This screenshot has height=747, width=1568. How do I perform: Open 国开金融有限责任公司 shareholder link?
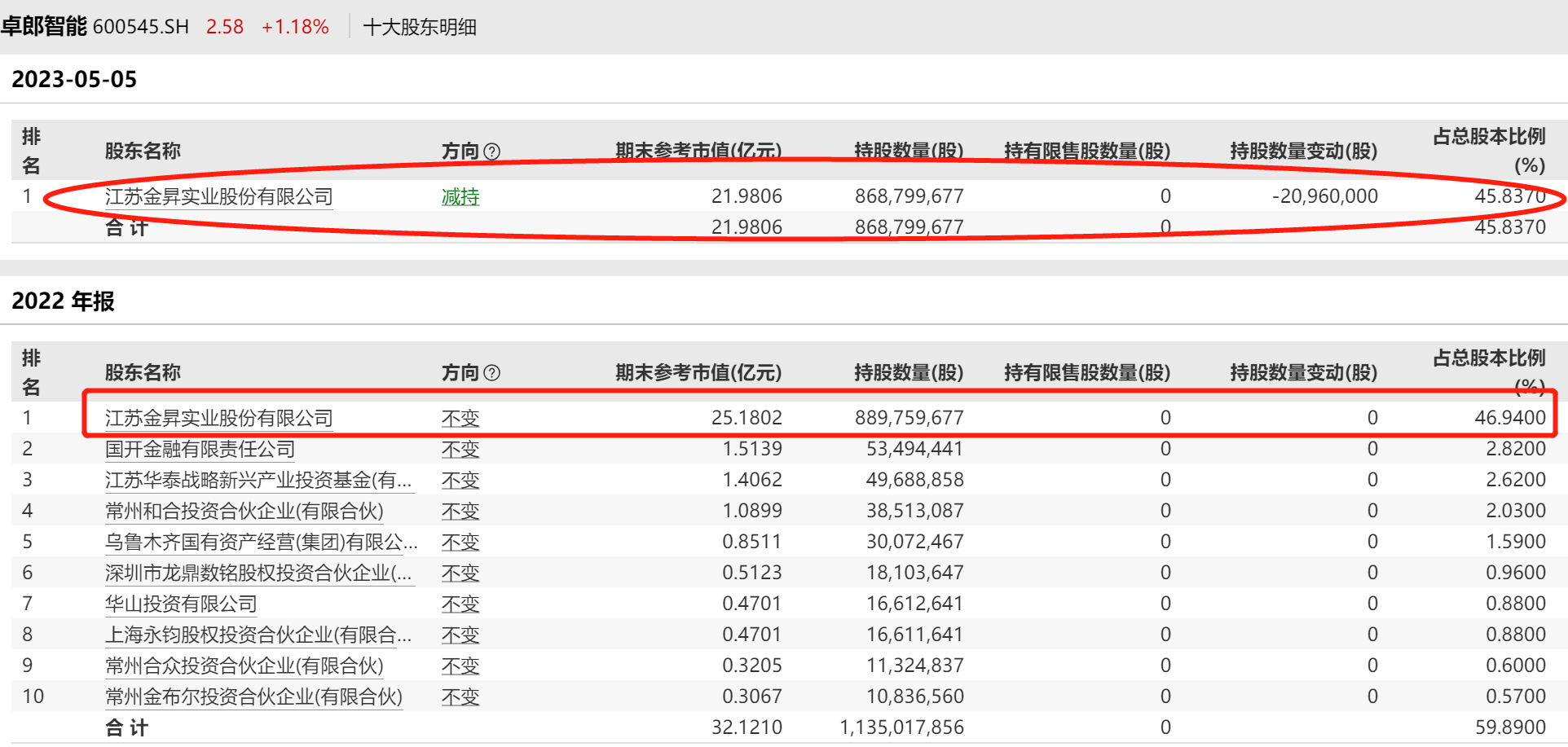200,449
